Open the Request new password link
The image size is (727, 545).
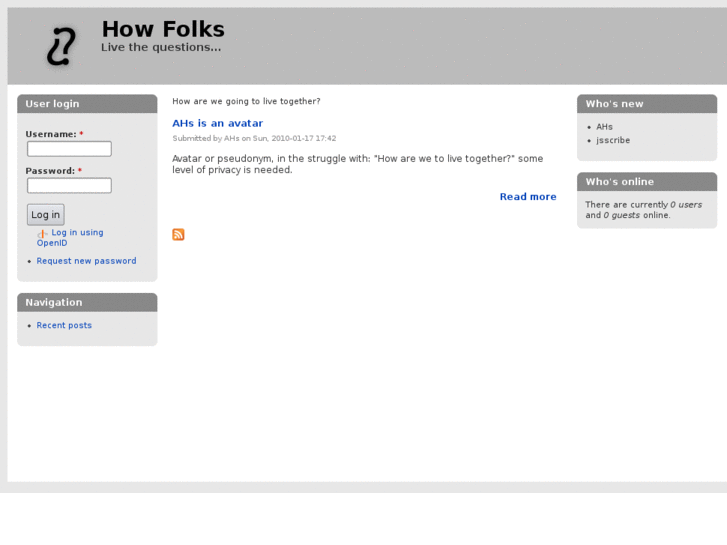point(86,261)
